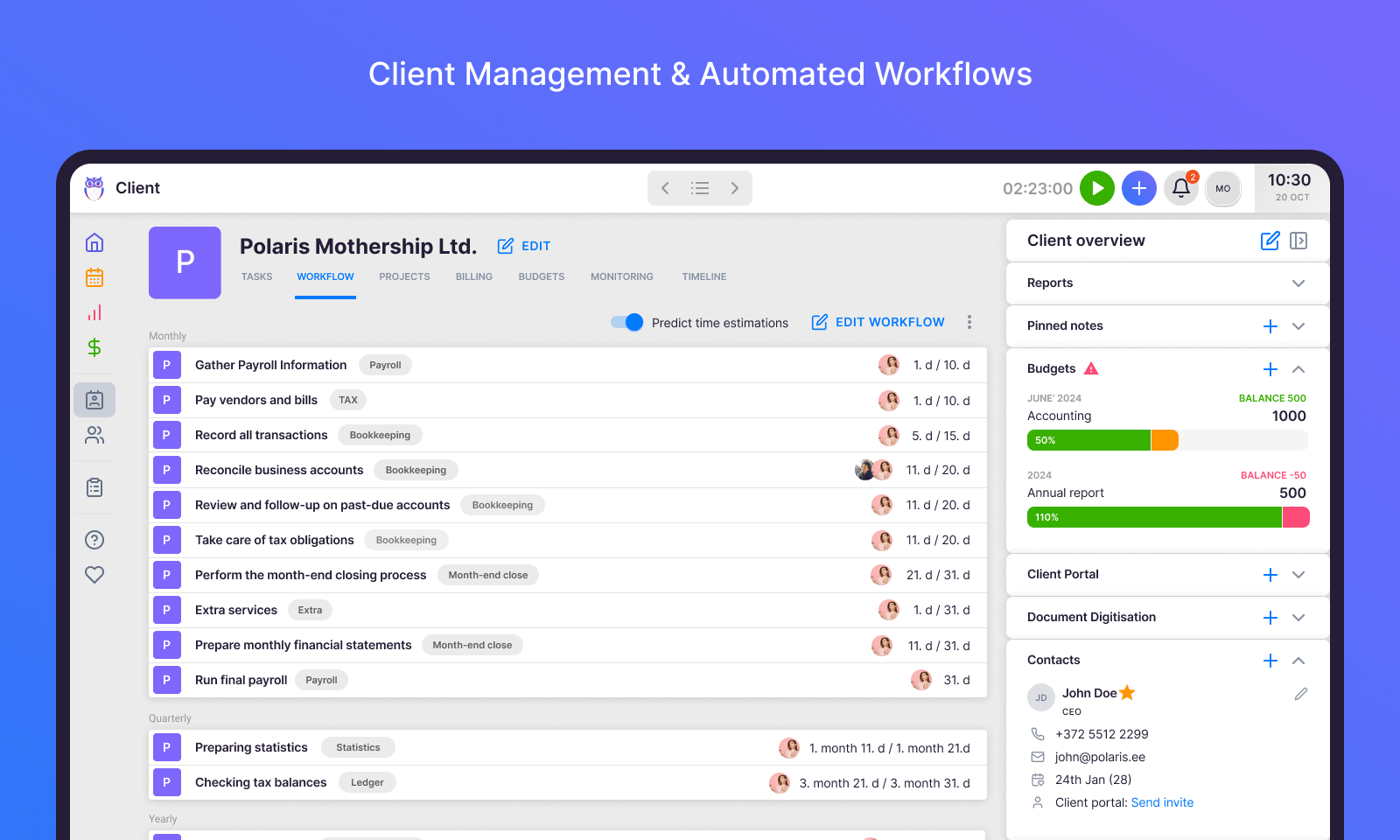Click the Send invite link for client portal
The width and height of the screenshot is (1400, 840).
pos(1162,801)
